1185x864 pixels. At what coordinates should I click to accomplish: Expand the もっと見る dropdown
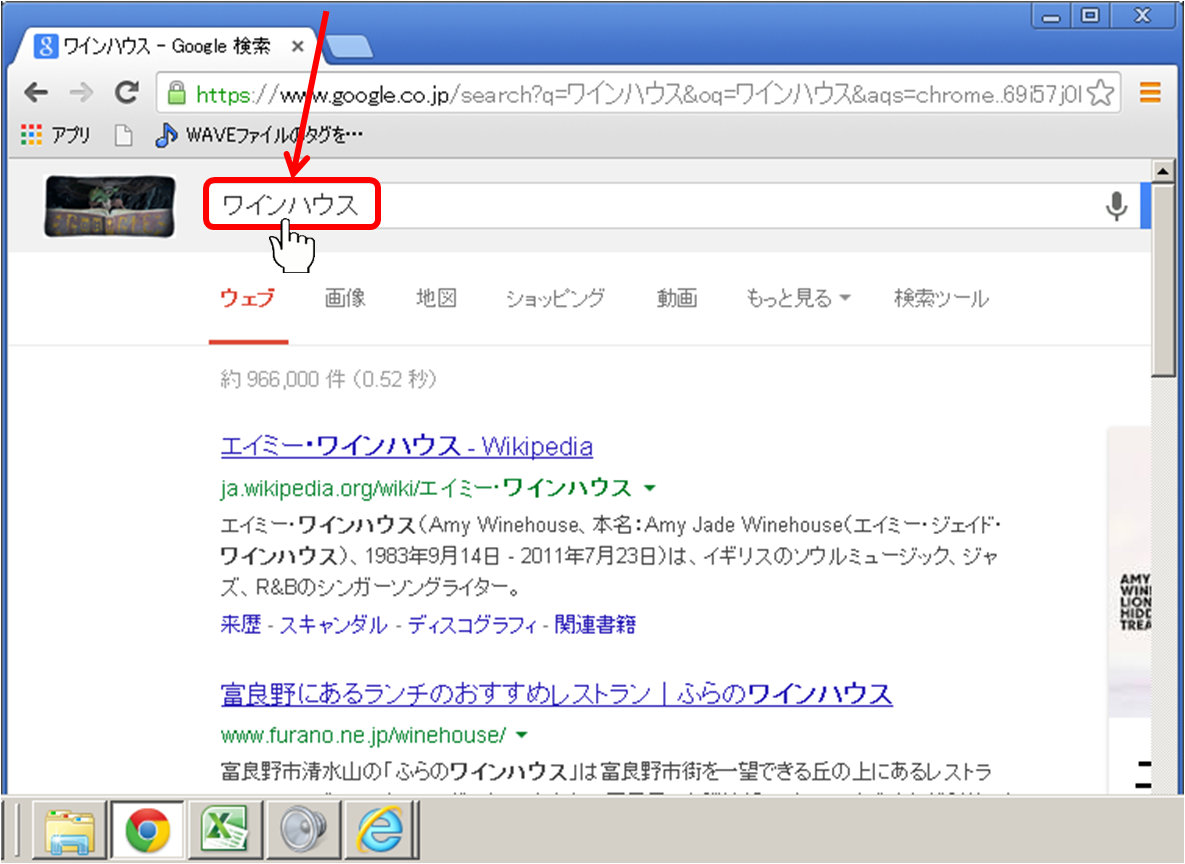797,298
